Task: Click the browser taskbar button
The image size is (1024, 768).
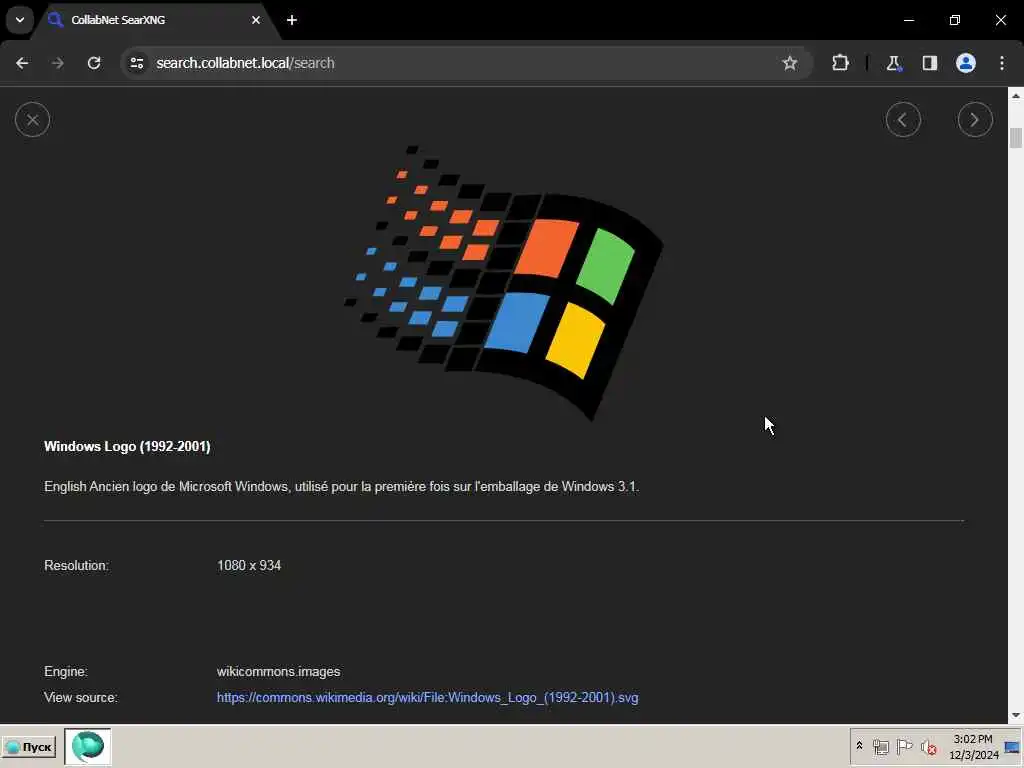Action: 88,746
